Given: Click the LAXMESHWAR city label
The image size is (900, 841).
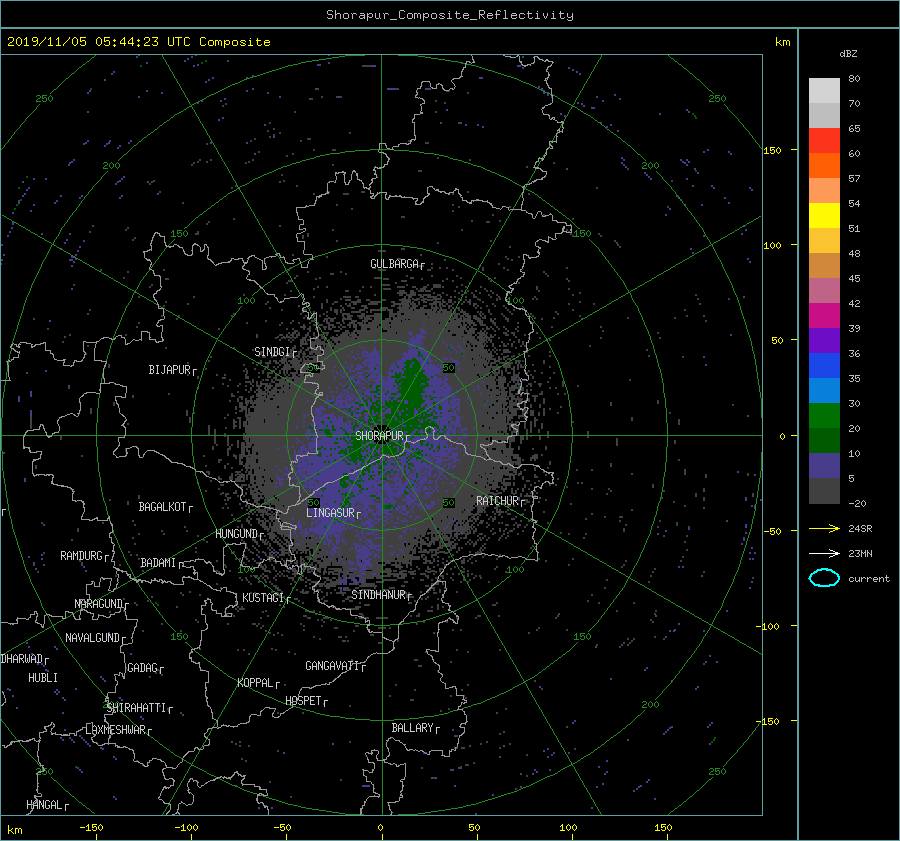Looking at the screenshot, I should (x=116, y=730).
